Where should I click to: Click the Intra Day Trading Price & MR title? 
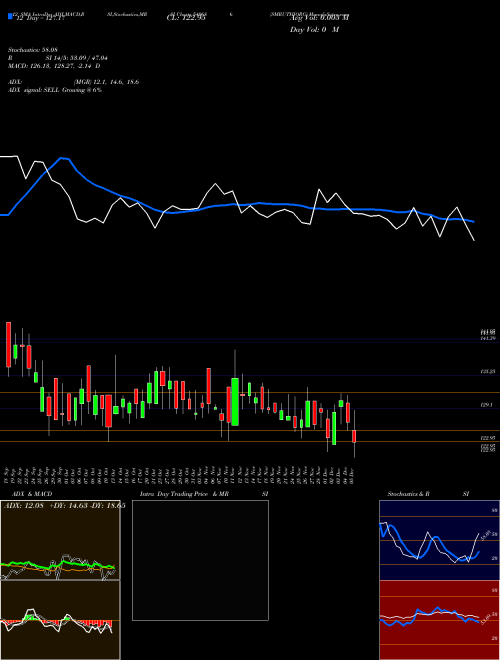point(184,494)
